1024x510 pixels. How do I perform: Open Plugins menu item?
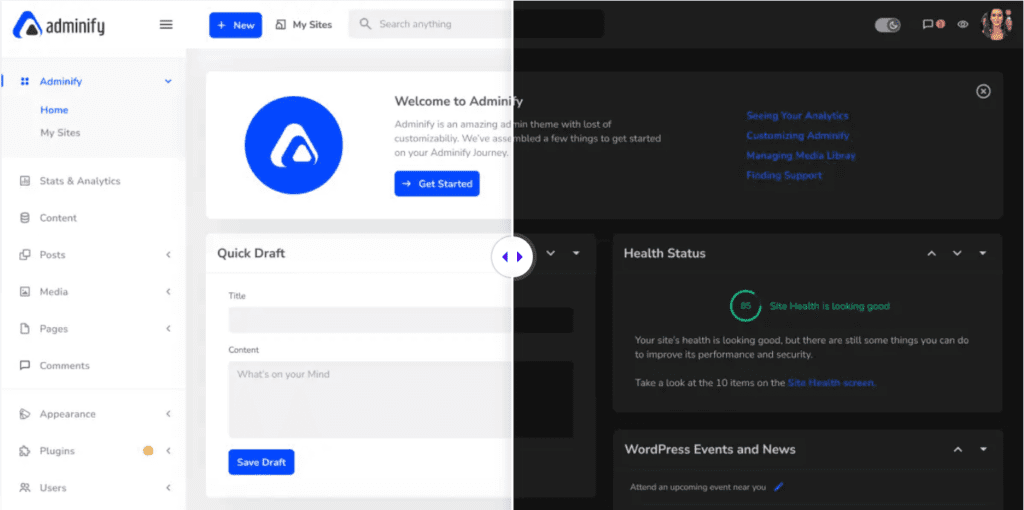[57, 451]
